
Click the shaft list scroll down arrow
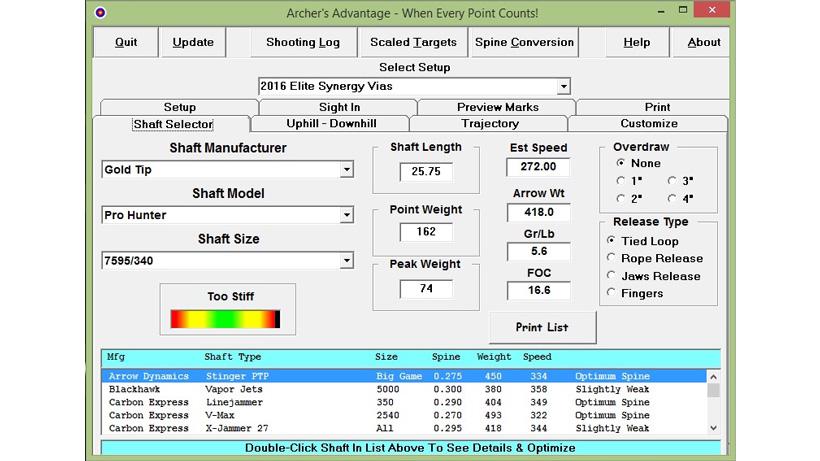click(713, 428)
